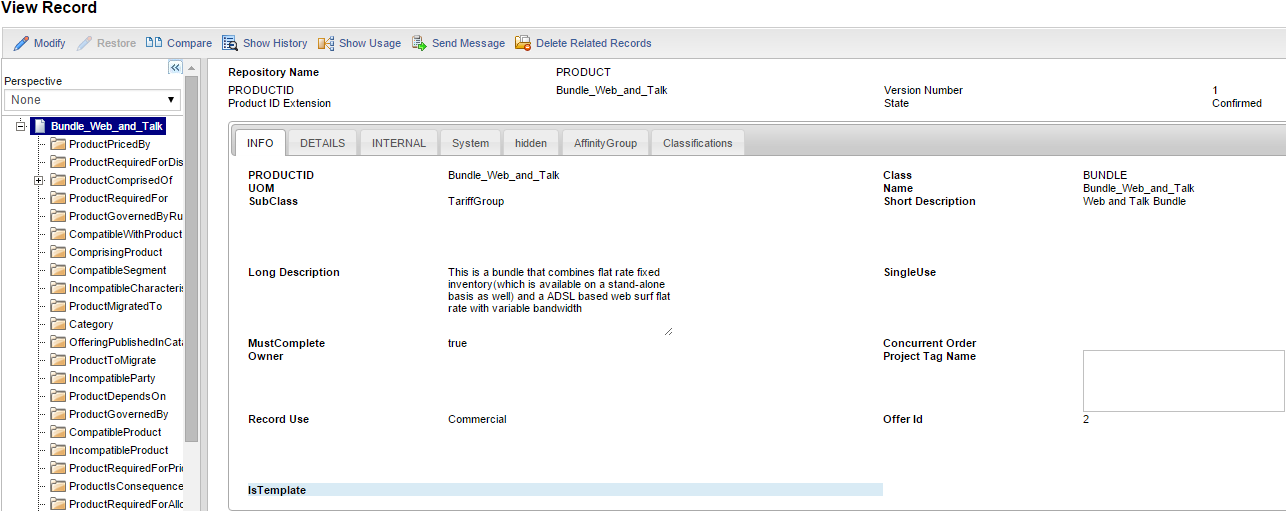Screen dimensions: 1286x511
Task: Click the OfferingPublishedInCat folder icon
Action: (58, 342)
